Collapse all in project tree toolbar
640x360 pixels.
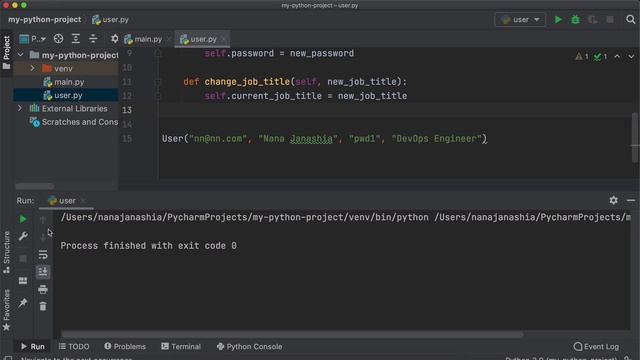click(93, 39)
